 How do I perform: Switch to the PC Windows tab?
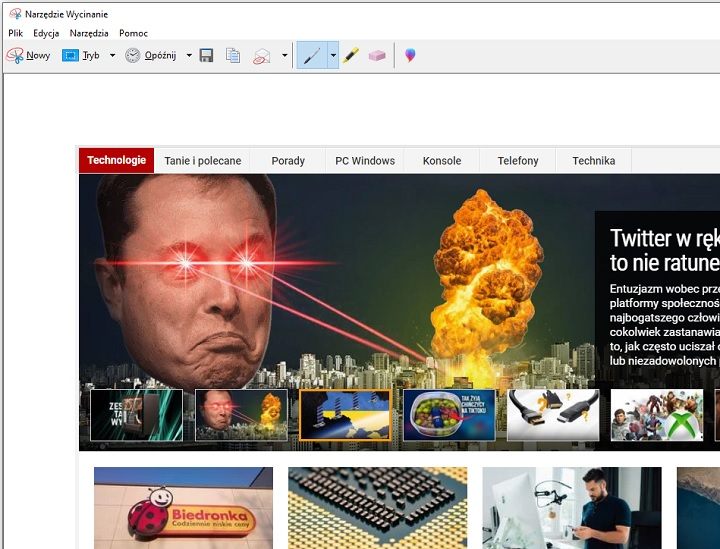pyautogui.click(x=365, y=160)
